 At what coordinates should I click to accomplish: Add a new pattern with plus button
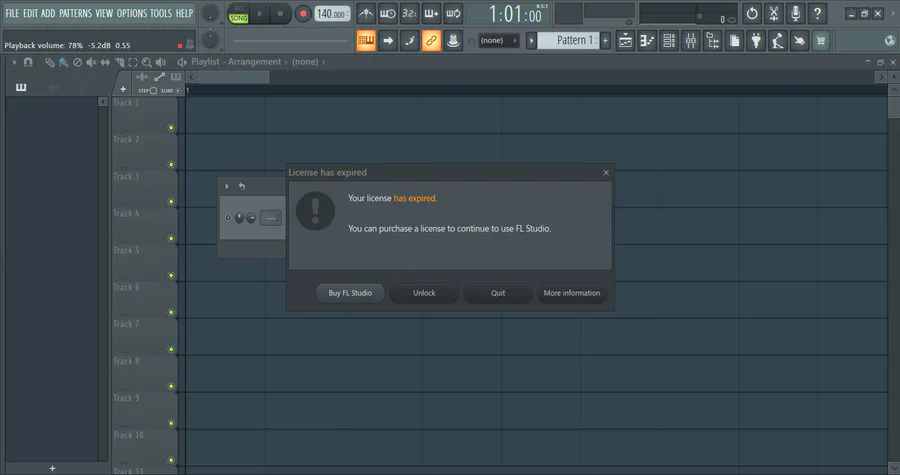point(605,41)
